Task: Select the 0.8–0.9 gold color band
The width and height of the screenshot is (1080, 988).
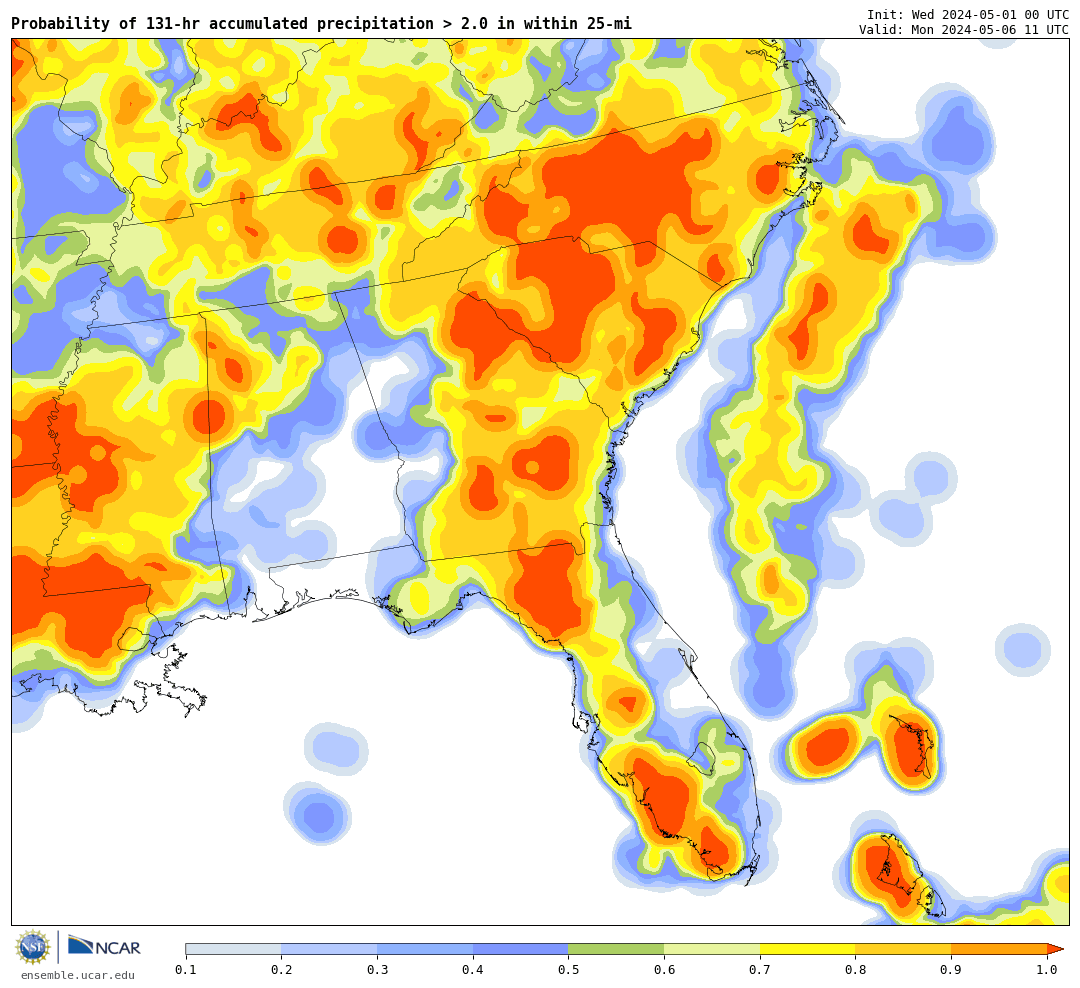Action: click(903, 949)
